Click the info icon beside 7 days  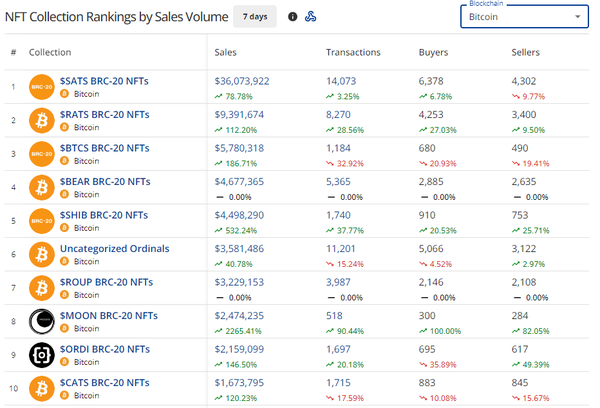point(293,17)
